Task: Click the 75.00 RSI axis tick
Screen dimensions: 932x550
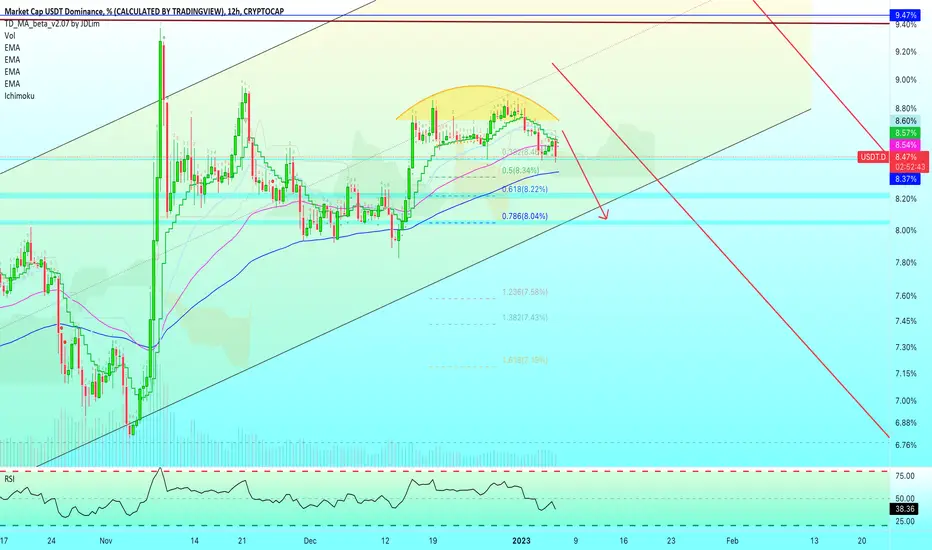Action: coord(905,476)
